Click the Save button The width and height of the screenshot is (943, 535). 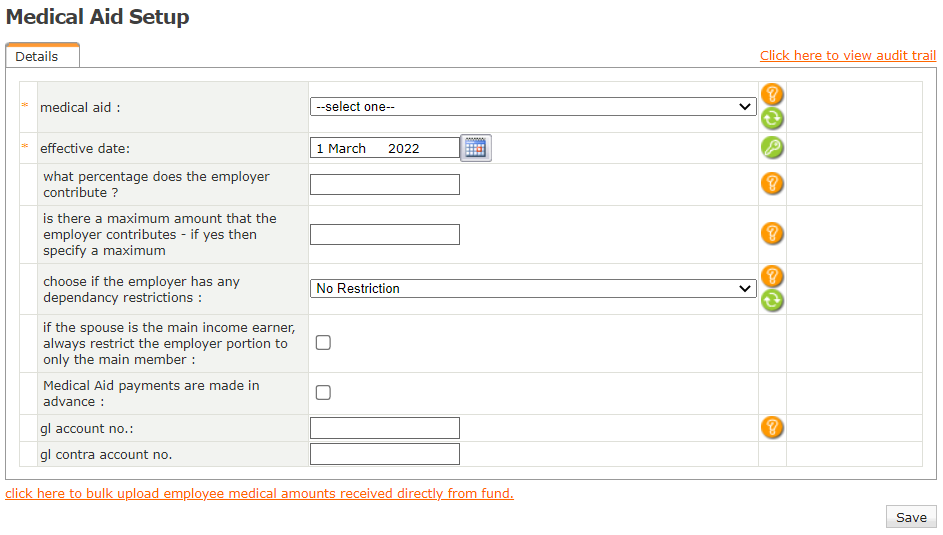pyautogui.click(x=911, y=517)
